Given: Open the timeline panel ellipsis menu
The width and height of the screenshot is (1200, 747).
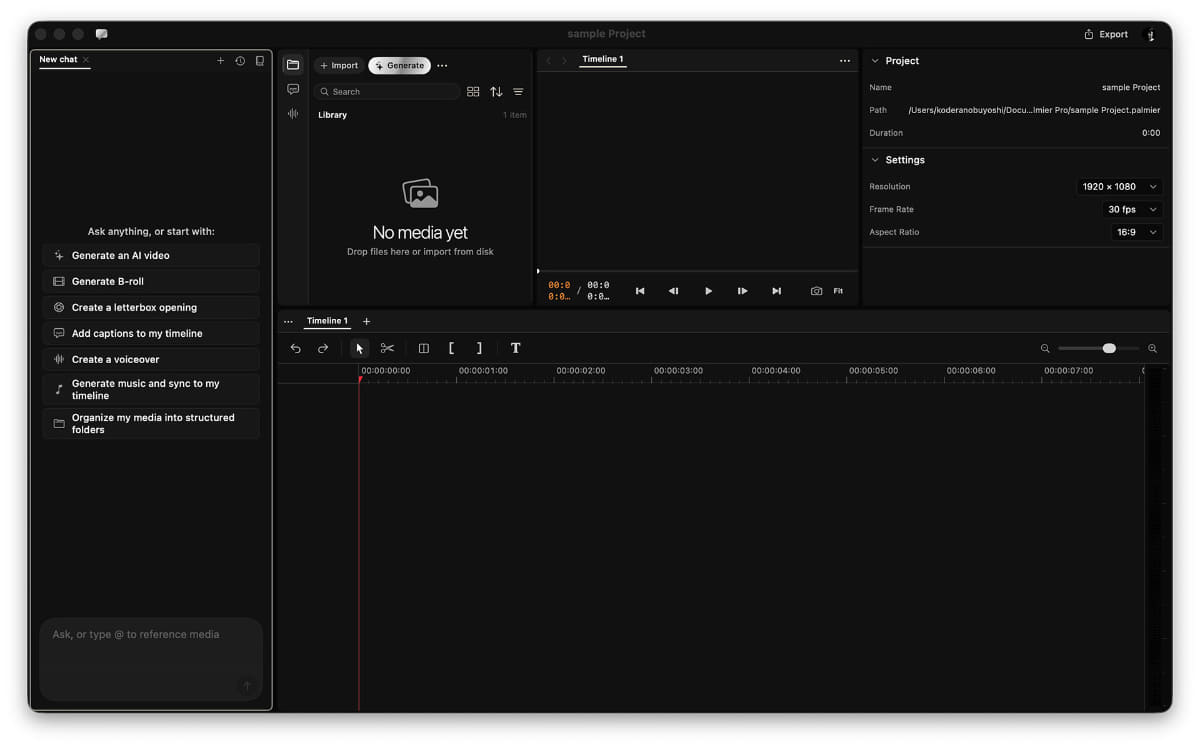Looking at the screenshot, I should [x=288, y=322].
